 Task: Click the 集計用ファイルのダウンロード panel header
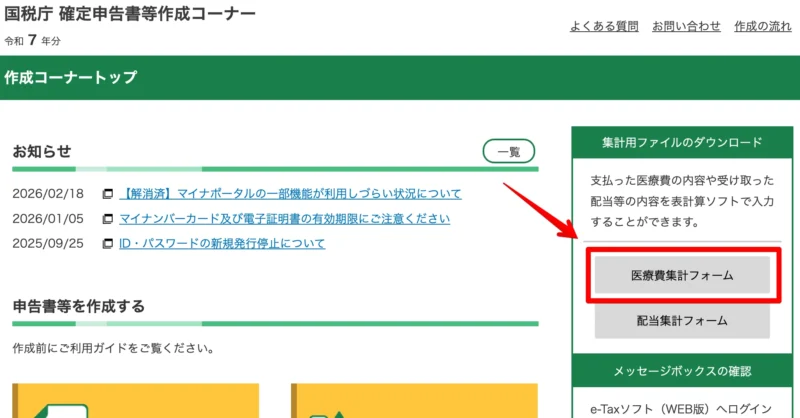click(682, 142)
